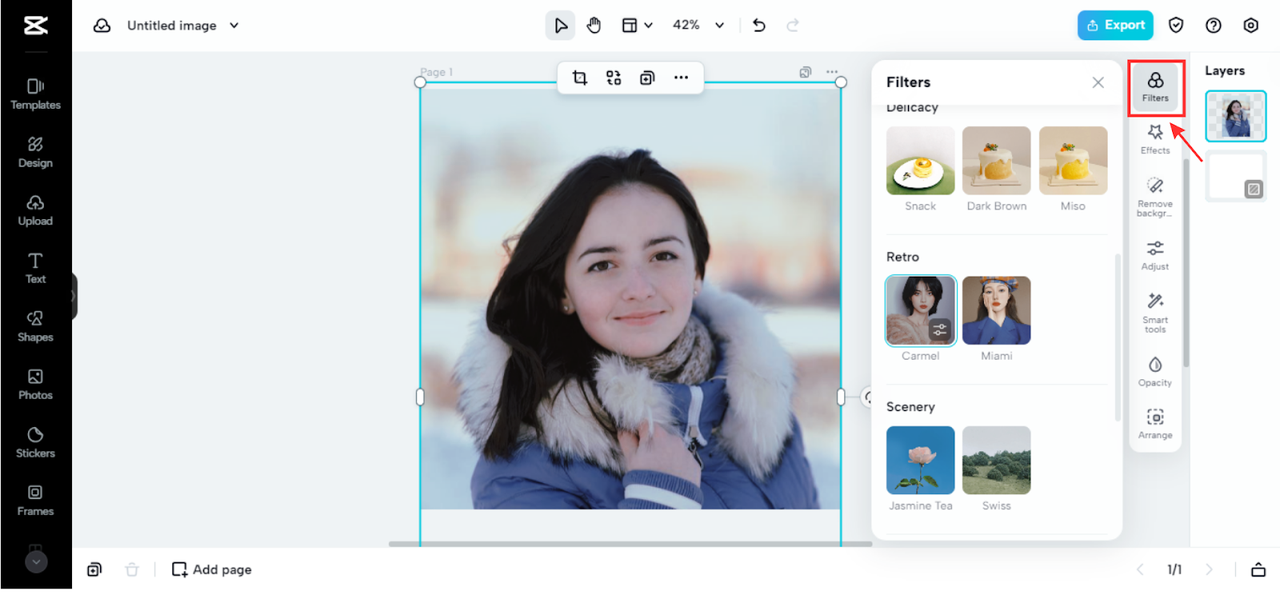Open the Photos panel
This screenshot has width=1280, height=595.
36,384
